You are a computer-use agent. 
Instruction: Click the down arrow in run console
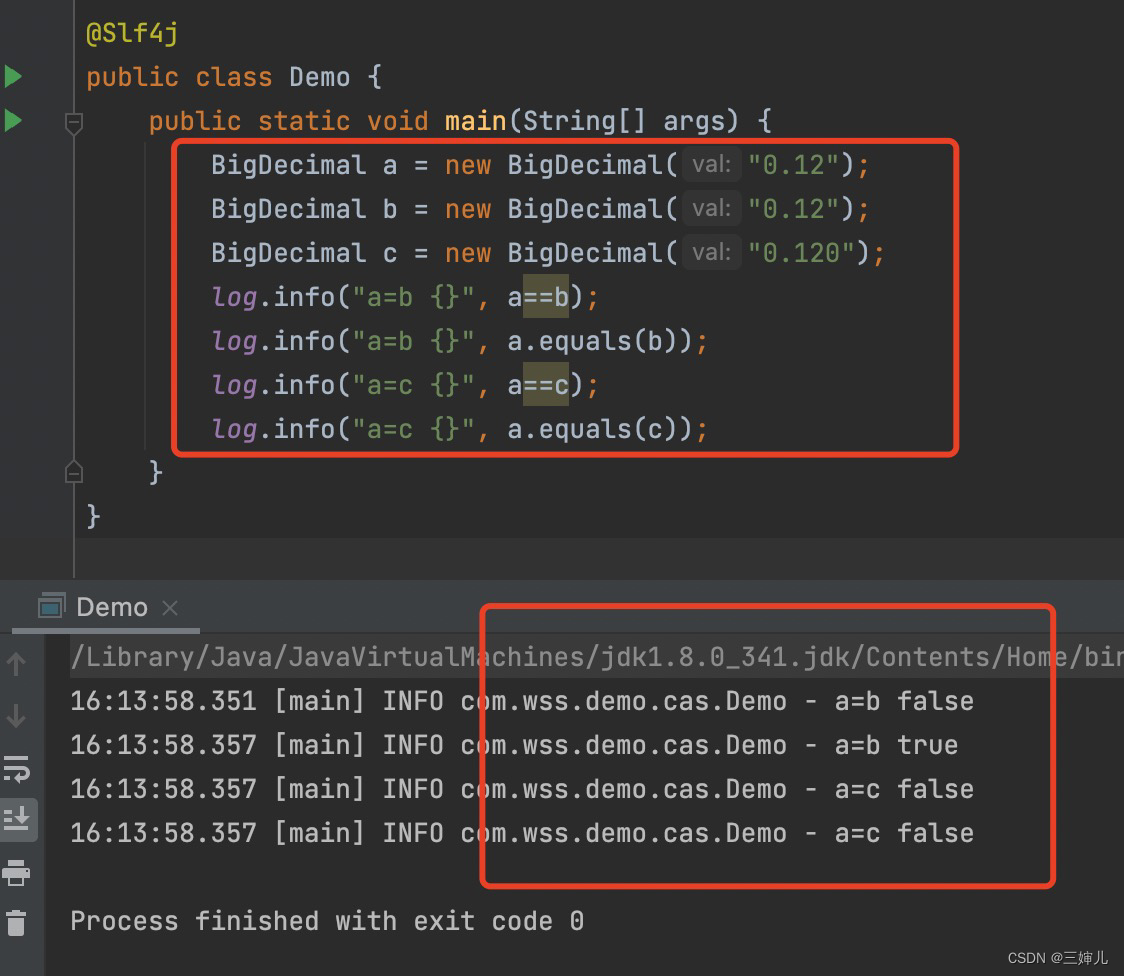point(17,716)
